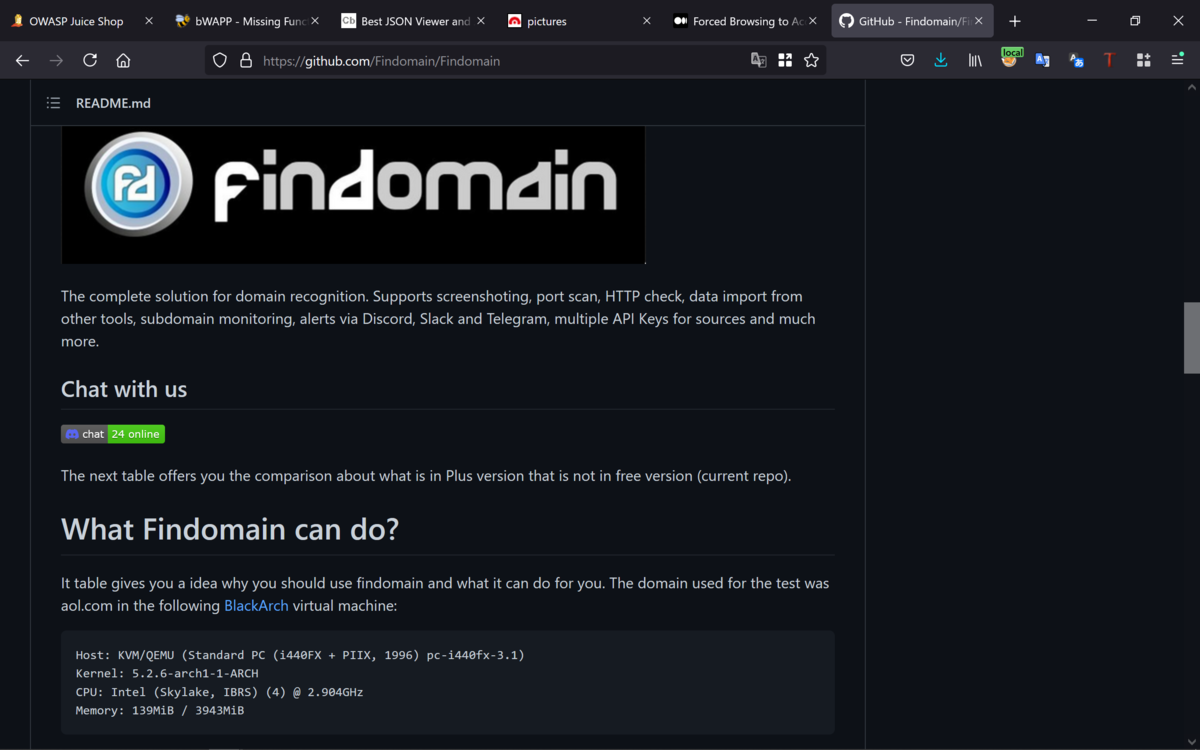Bookmark this page with the star

pos(811,61)
